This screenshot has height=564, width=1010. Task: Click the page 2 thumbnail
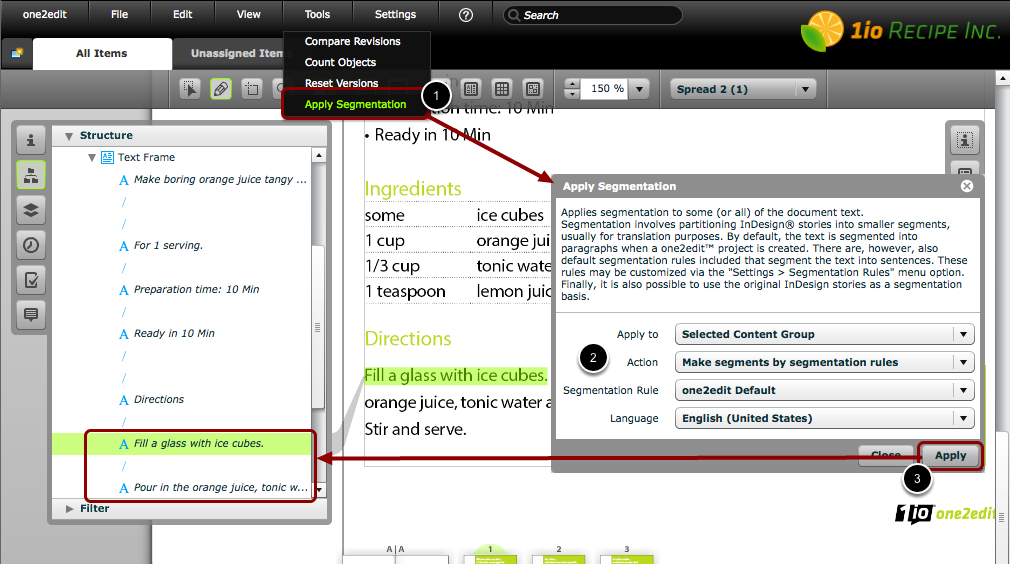(x=558, y=559)
